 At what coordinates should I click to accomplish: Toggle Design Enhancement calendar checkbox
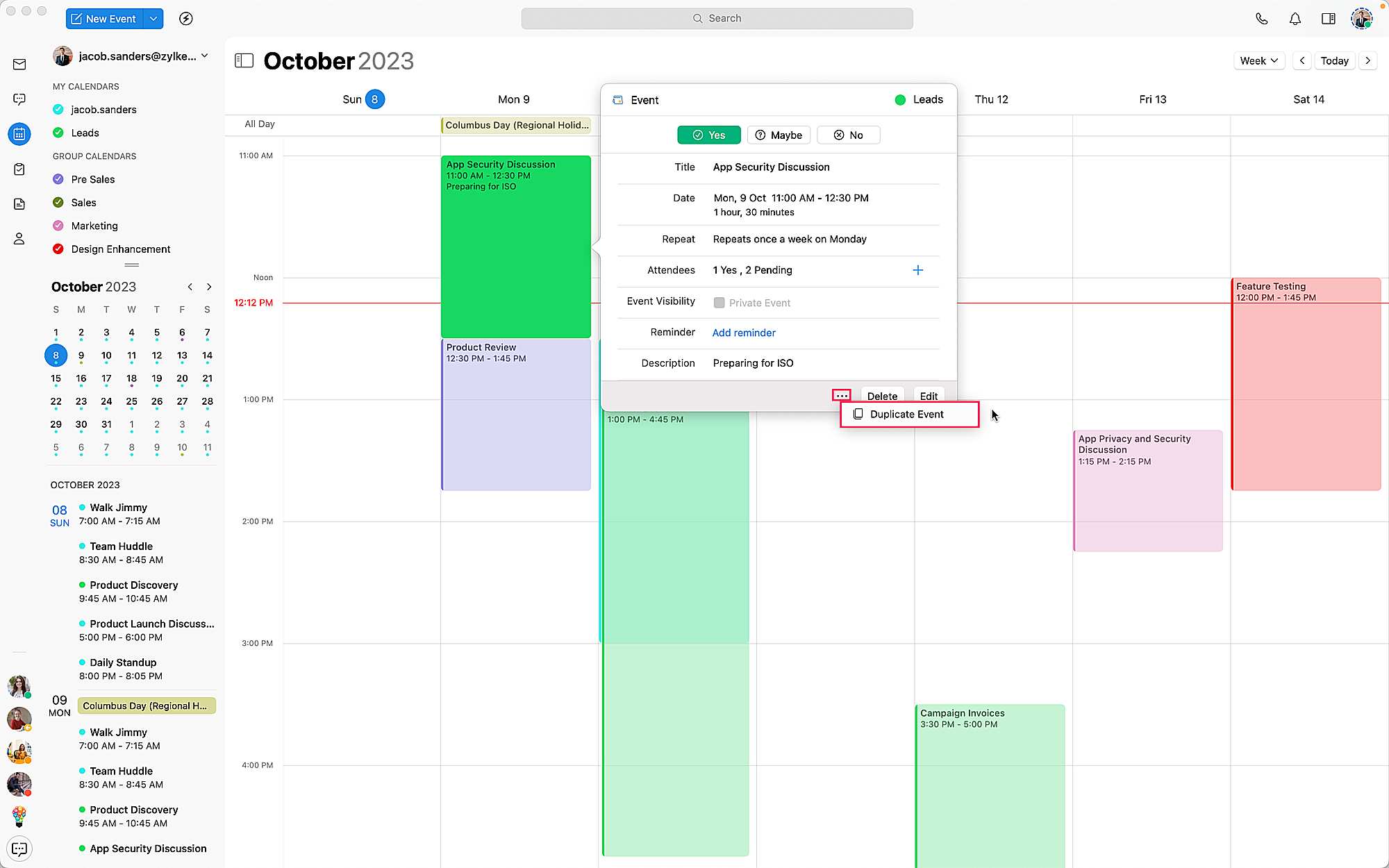tap(58, 249)
